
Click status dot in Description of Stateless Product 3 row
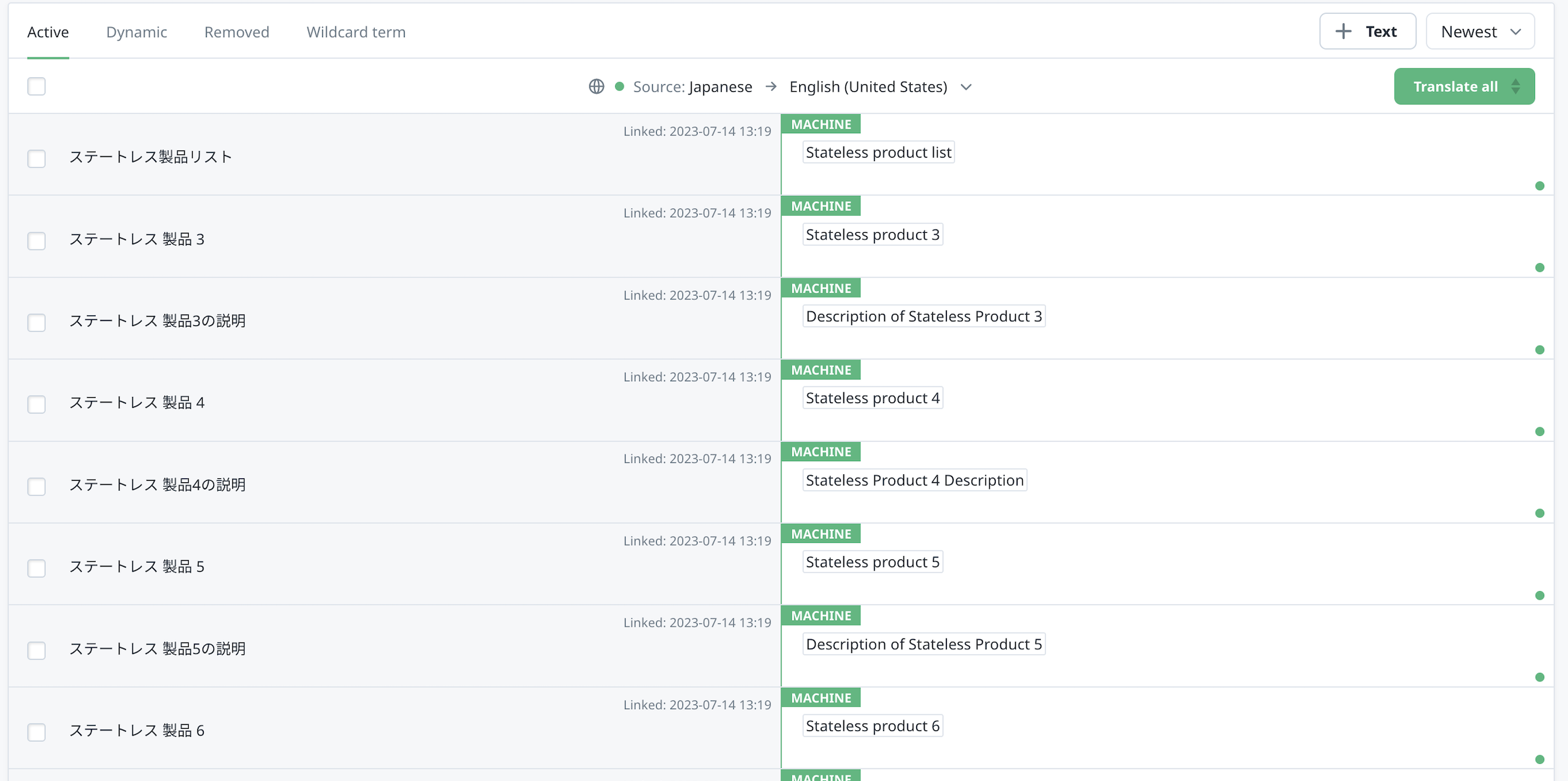click(1540, 350)
